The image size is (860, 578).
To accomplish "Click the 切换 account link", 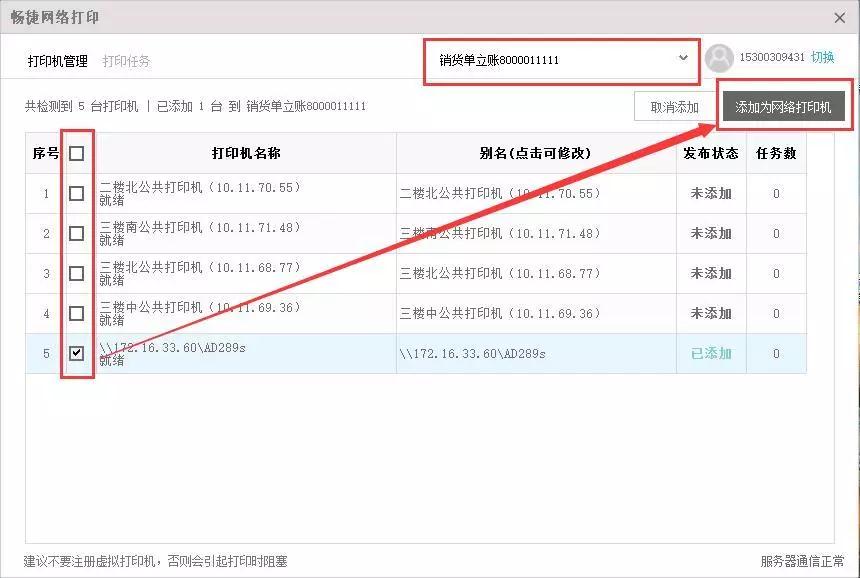I will click(x=822, y=57).
